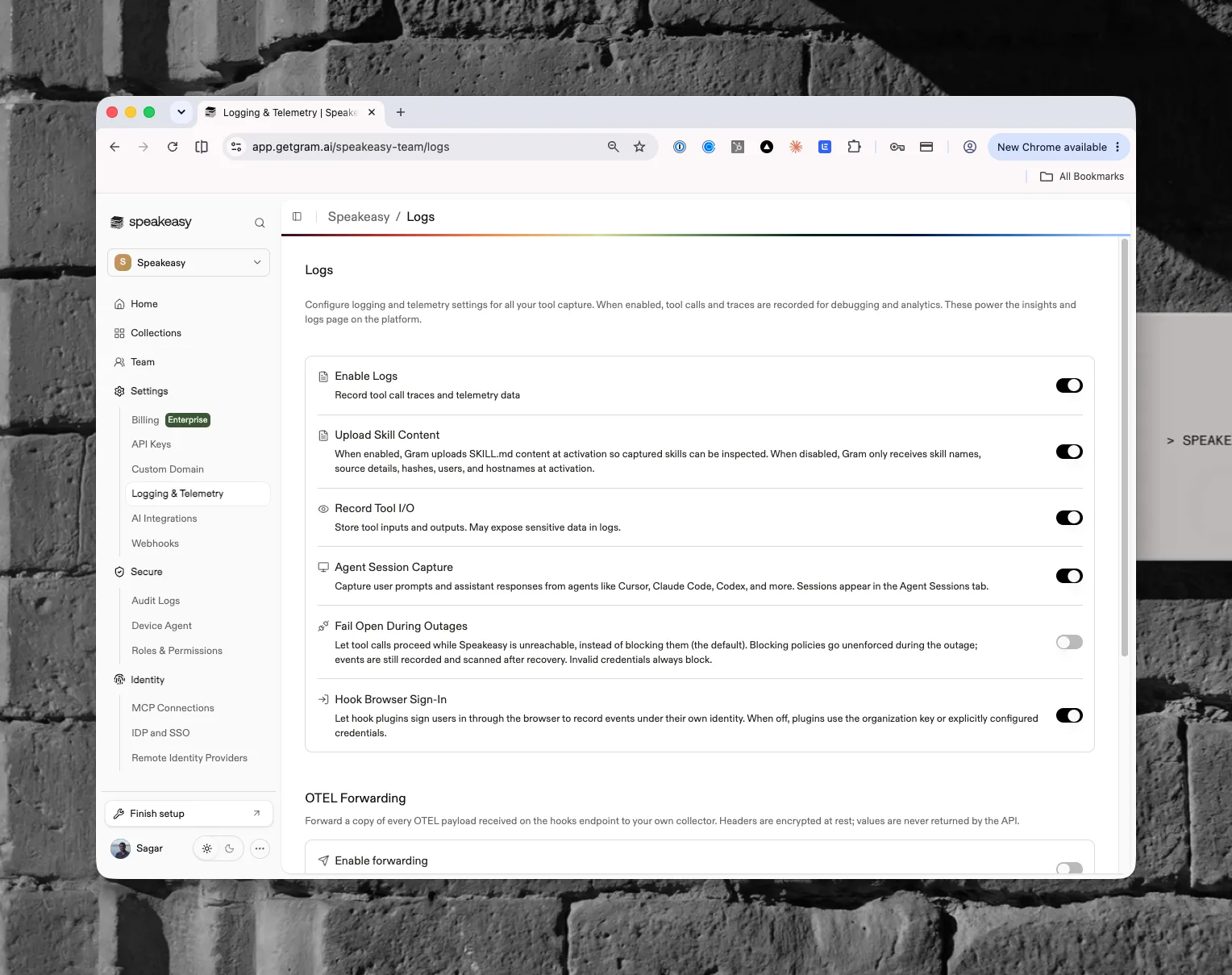This screenshot has width=1232, height=975.
Task: Open a new browser tab with plus icon
Action: (401, 112)
